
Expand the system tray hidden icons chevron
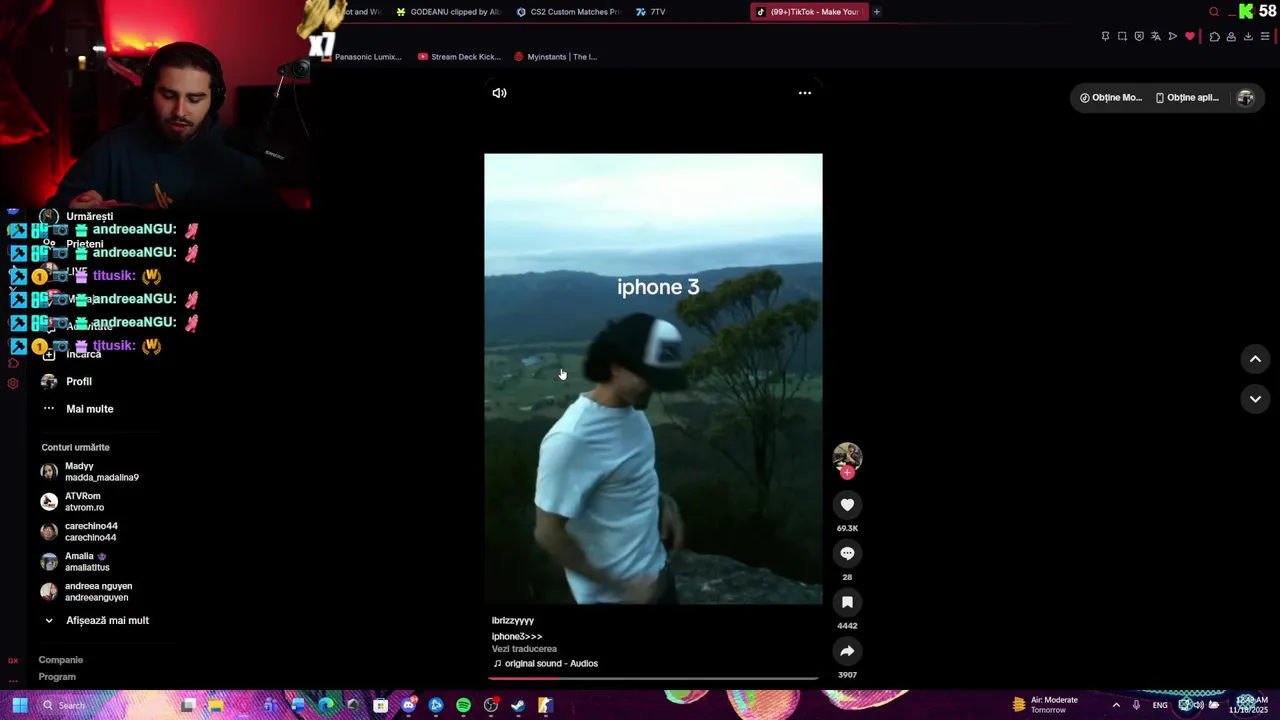pos(1116,705)
